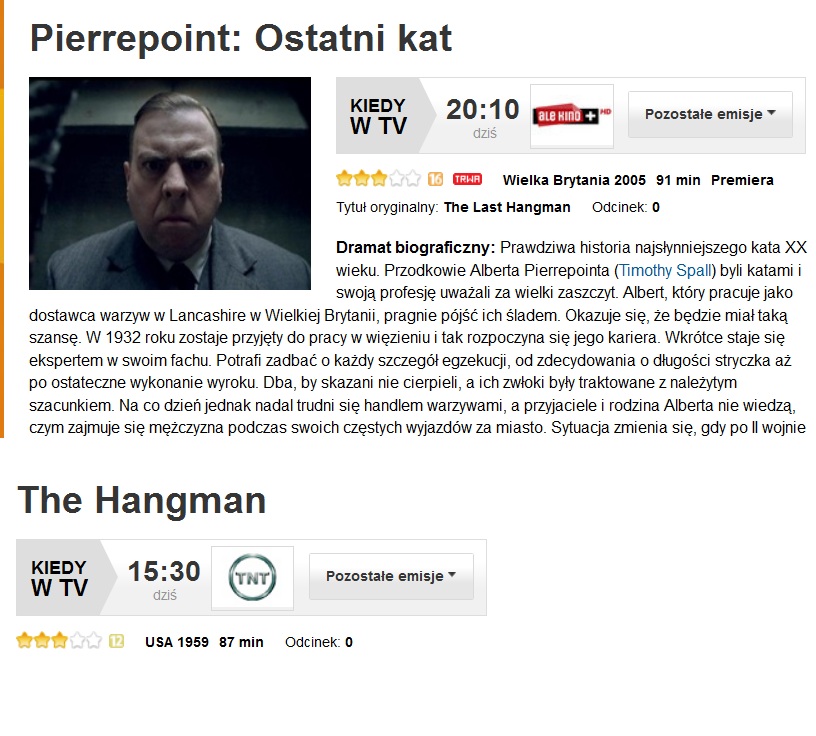
Task: Click the 15:30 airing time
Action: point(164,571)
